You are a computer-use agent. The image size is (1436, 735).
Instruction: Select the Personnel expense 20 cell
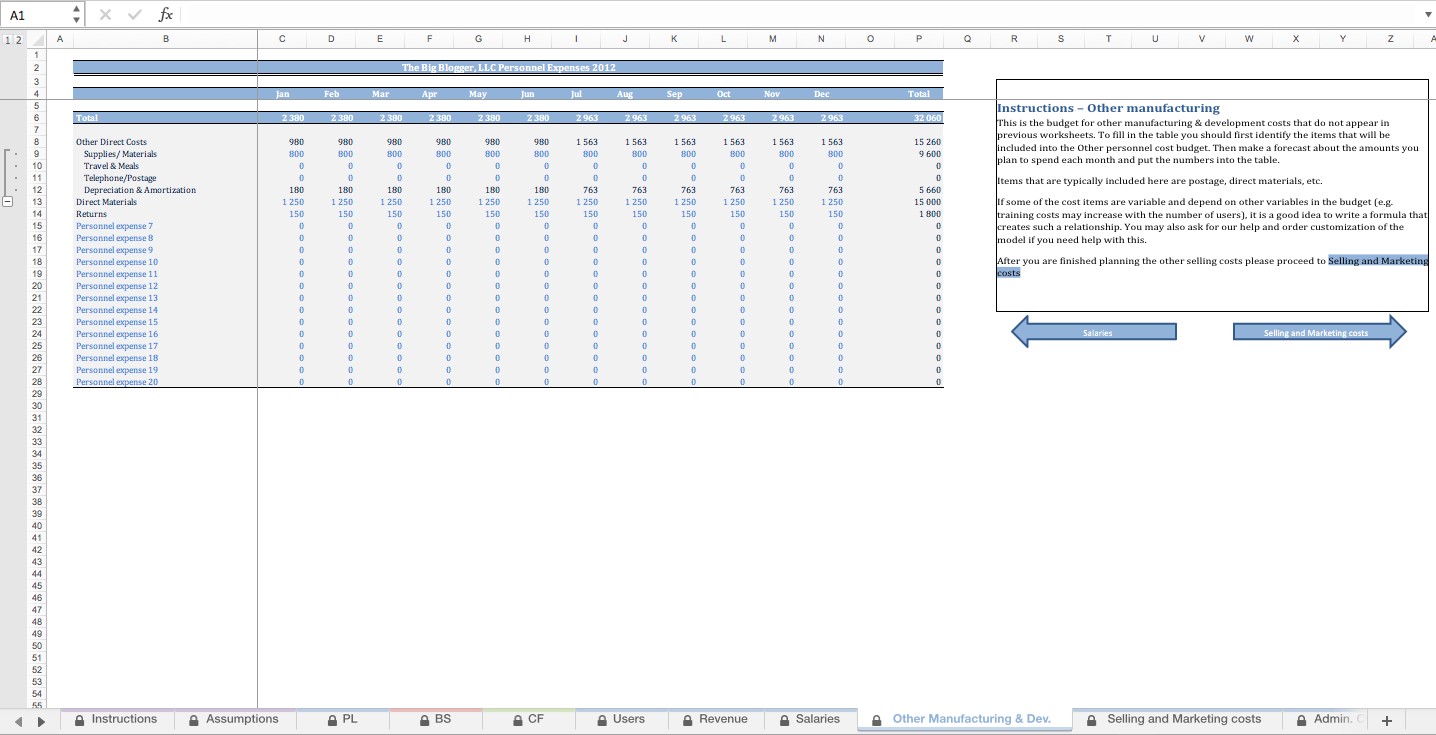(166, 382)
